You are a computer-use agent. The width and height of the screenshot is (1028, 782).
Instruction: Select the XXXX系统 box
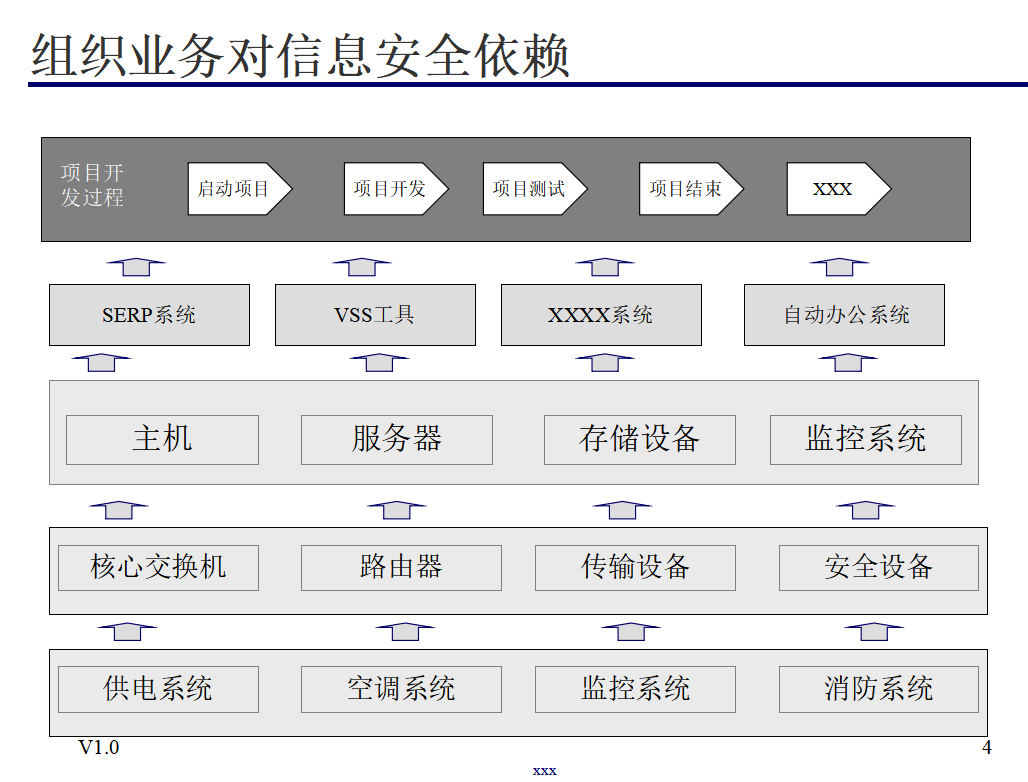click(601, 315)
